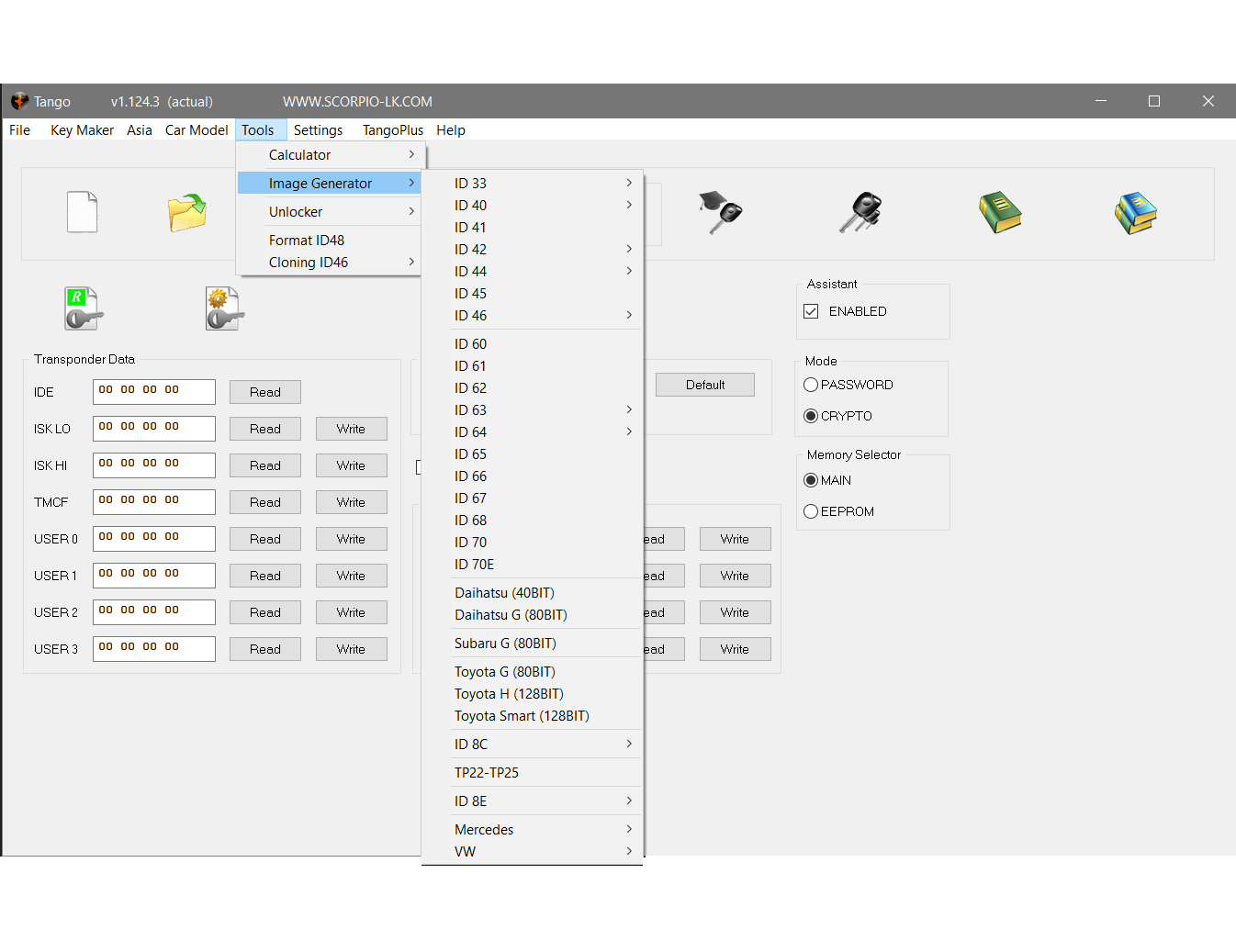Image resolution: width=1236 pixels, height=952 pixels.
Task: Click Read button for USER 1
Action: pyautogui.click(x=265, y=576)
